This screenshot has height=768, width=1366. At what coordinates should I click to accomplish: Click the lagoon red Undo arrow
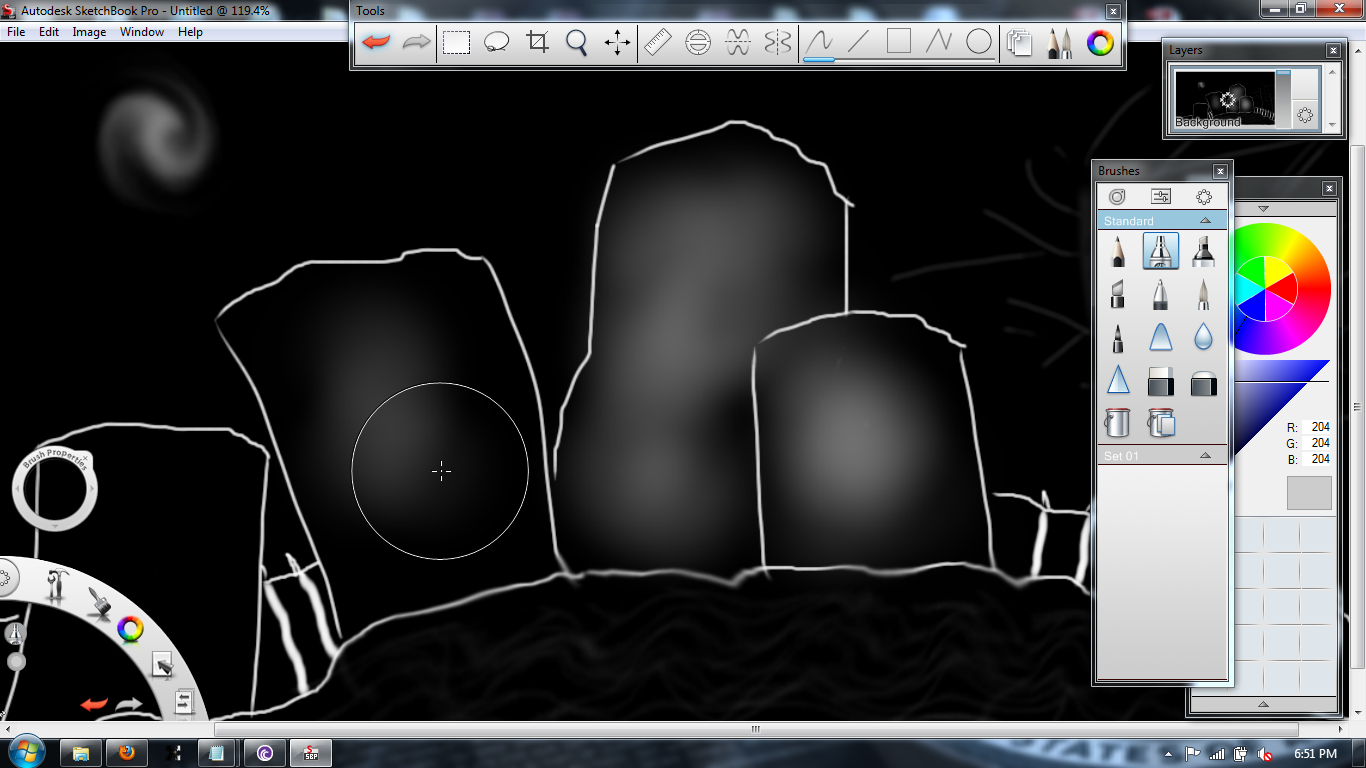click(95, 704)
